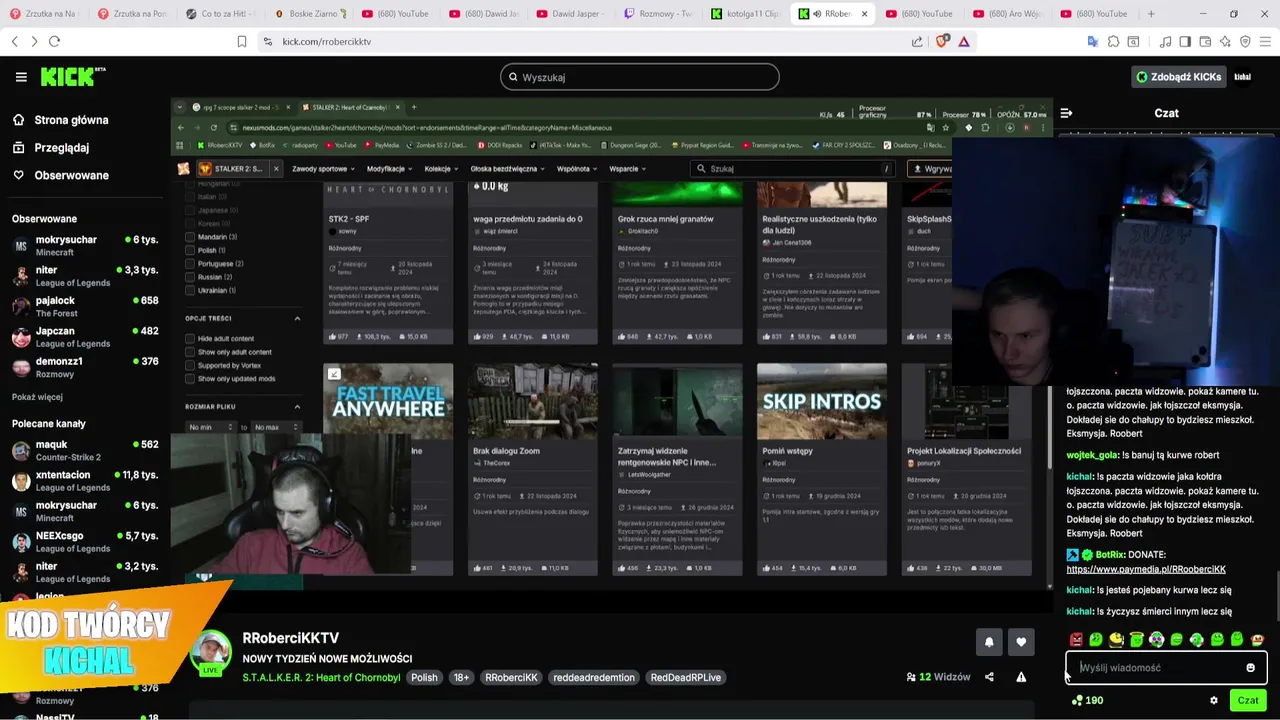This screenshot has height=720, width=1280.
Task: Share the stream using the share icon
Action: coord(989,677)
